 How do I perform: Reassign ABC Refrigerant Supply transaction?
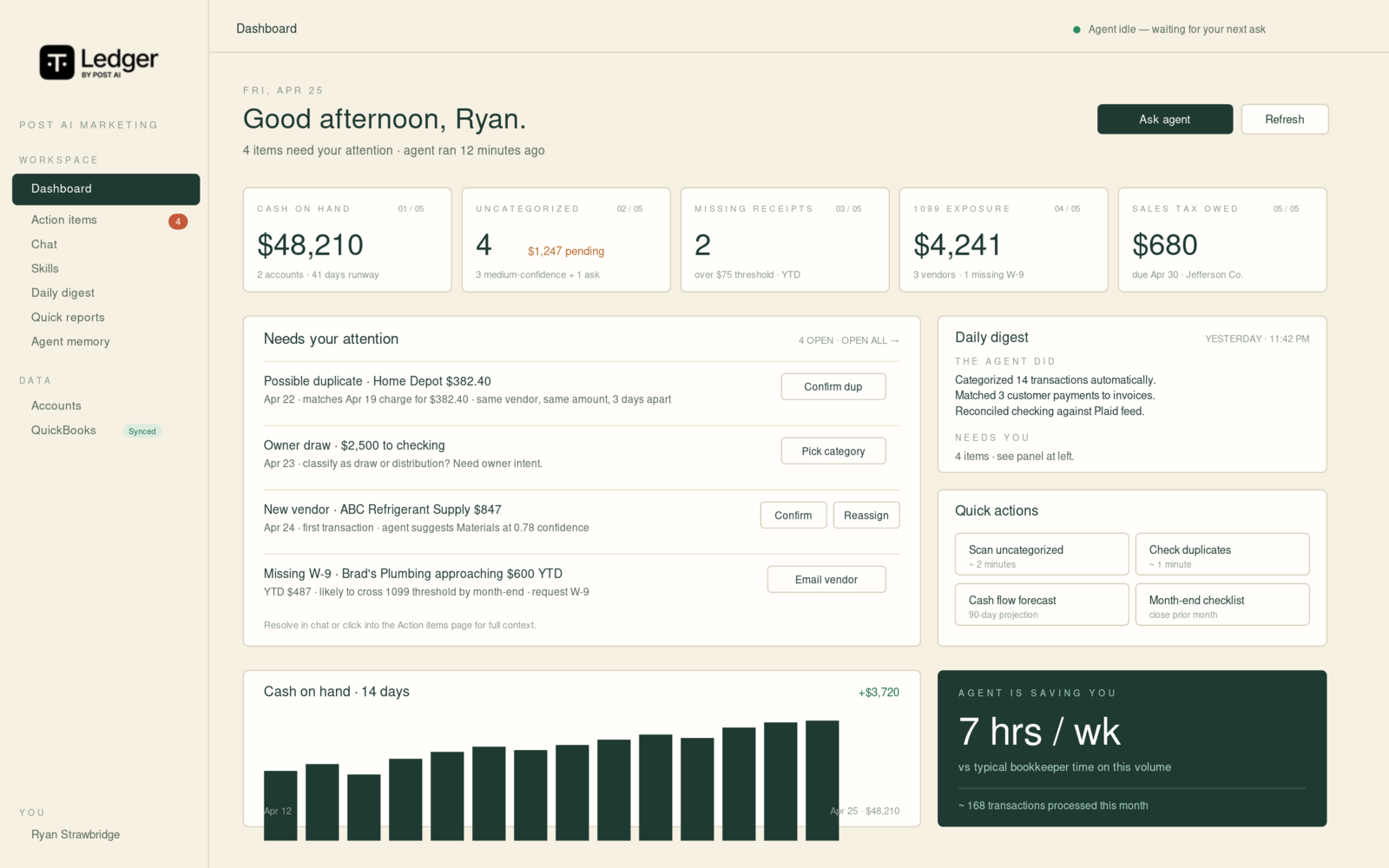coord(866,516)
